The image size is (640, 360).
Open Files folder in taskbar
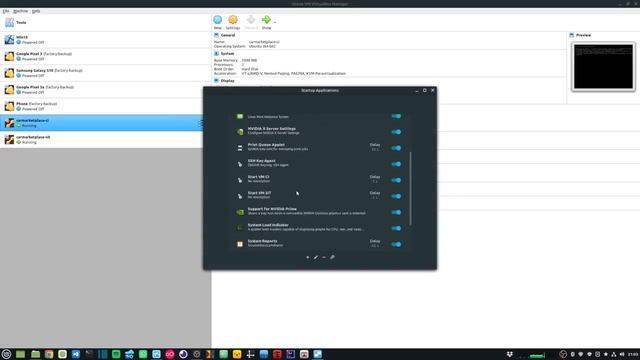pyautogui.click(x=36, y=354)
